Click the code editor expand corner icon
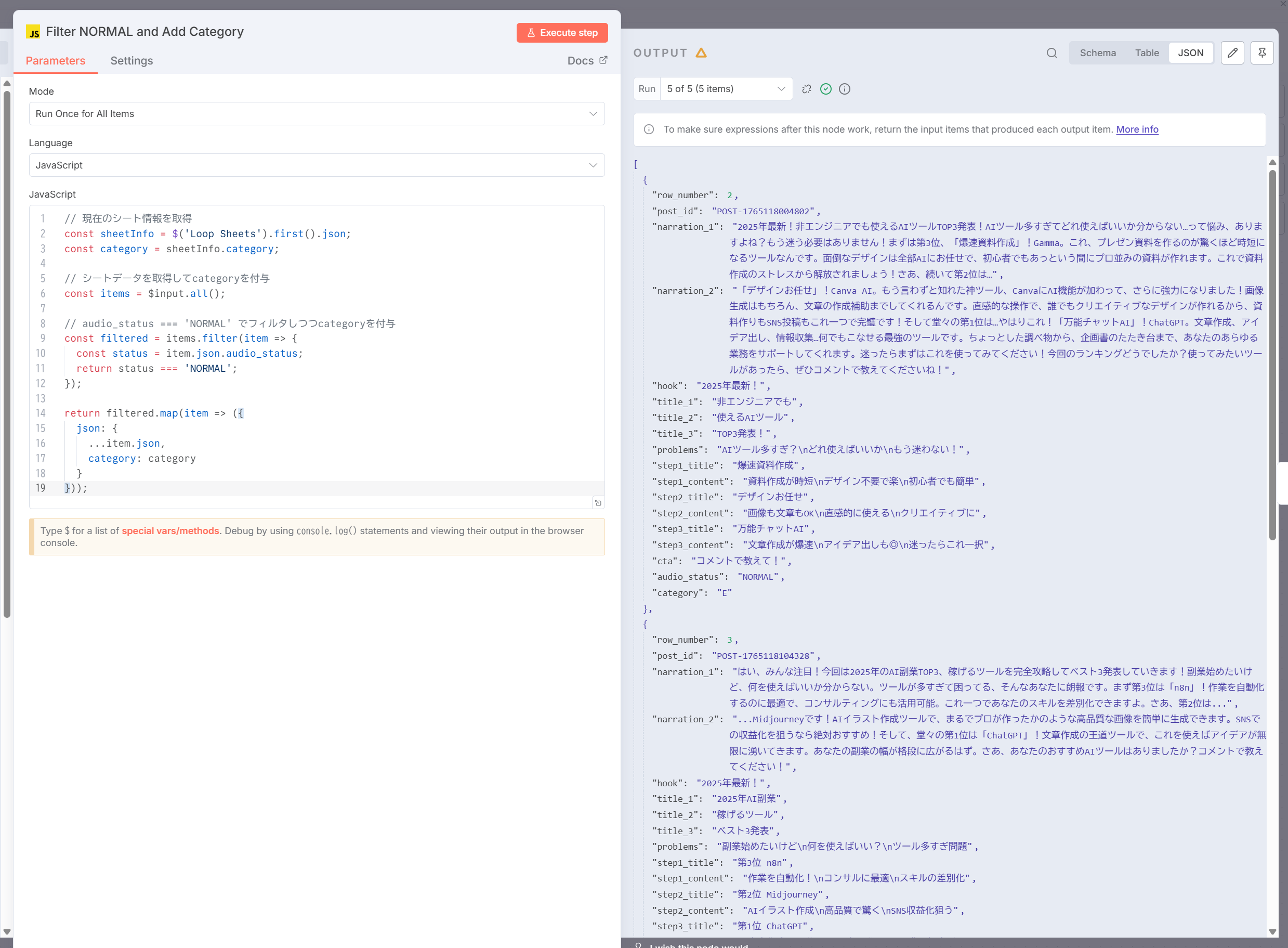This screenshot has width=1288, height=948. pyautogui.click(x=598, y=503)
